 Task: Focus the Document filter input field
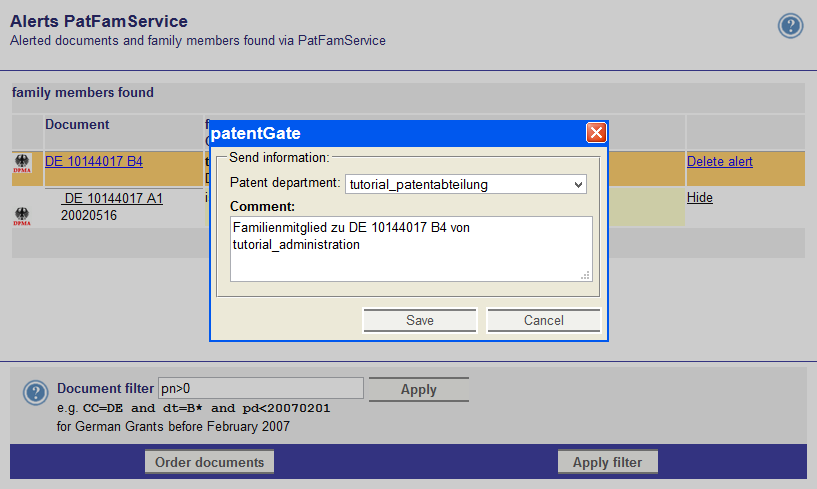click(x=261, y=388)
